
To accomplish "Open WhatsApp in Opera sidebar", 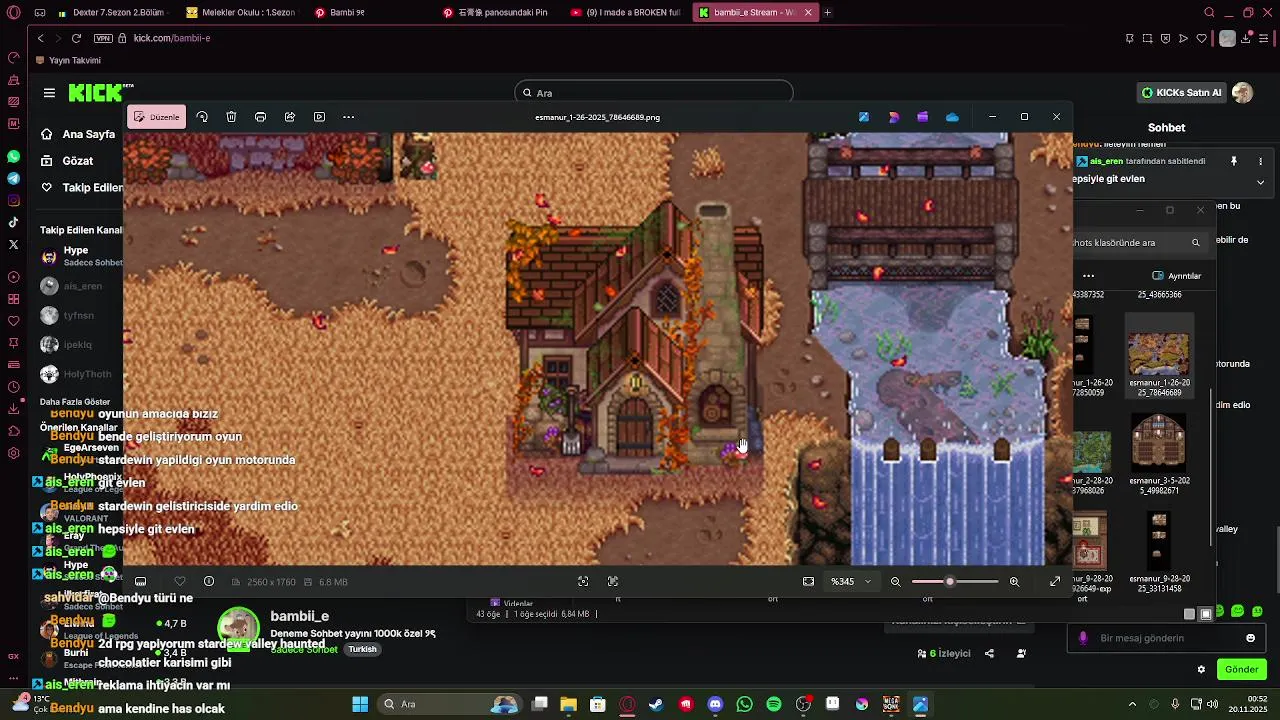I will click(13, 157).
